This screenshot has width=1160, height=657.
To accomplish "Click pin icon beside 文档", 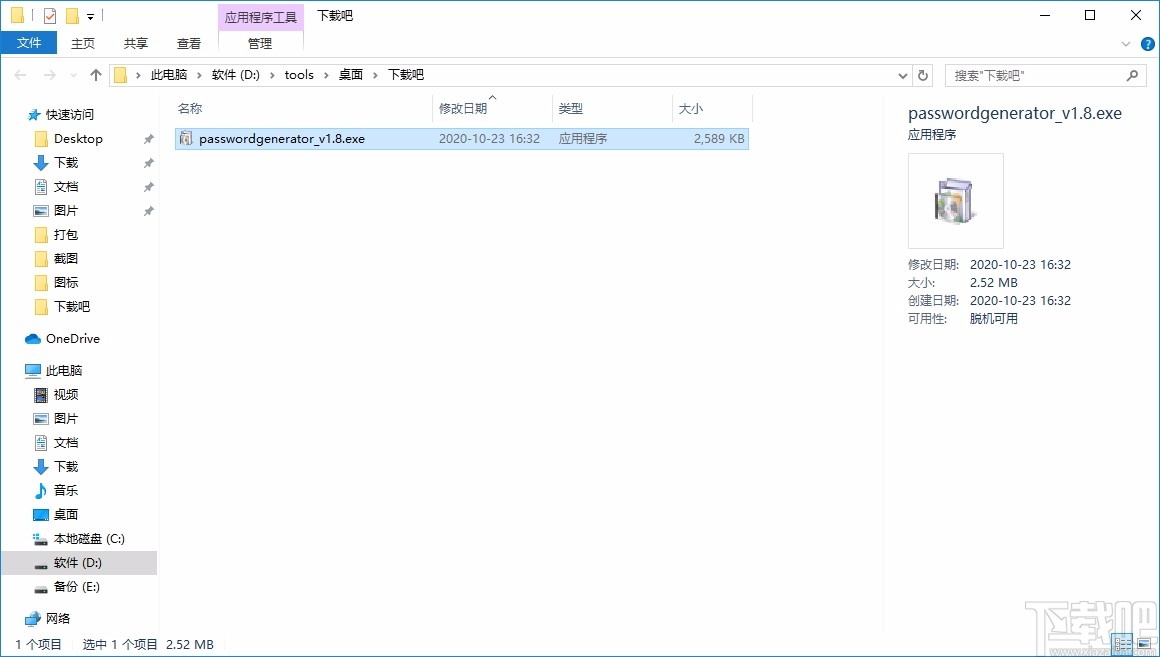I will (149, 187).
